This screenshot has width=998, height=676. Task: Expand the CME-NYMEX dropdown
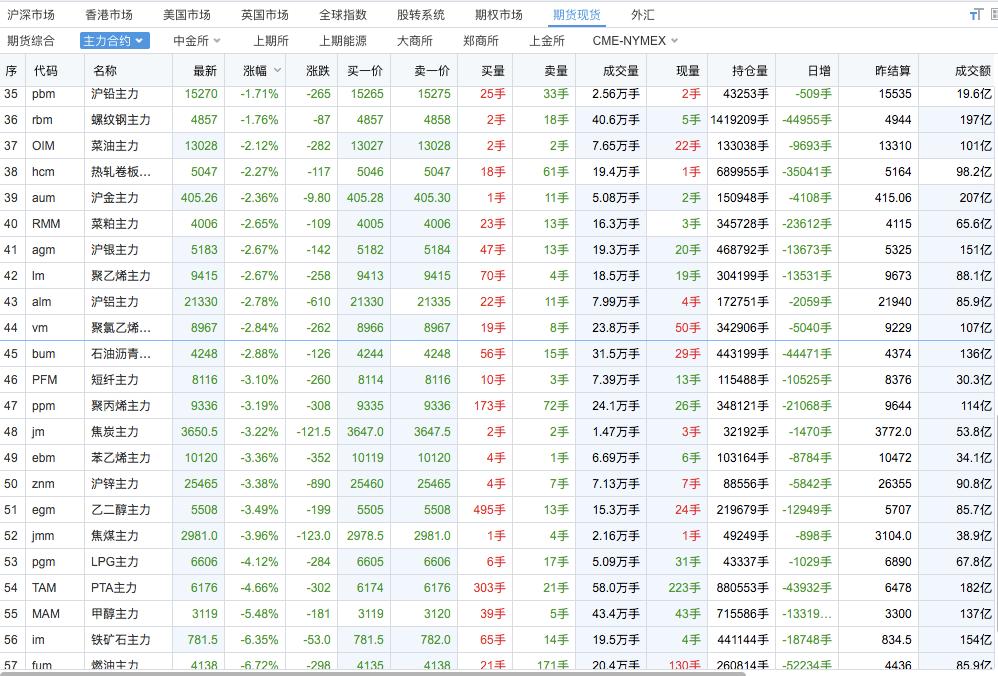635,41
